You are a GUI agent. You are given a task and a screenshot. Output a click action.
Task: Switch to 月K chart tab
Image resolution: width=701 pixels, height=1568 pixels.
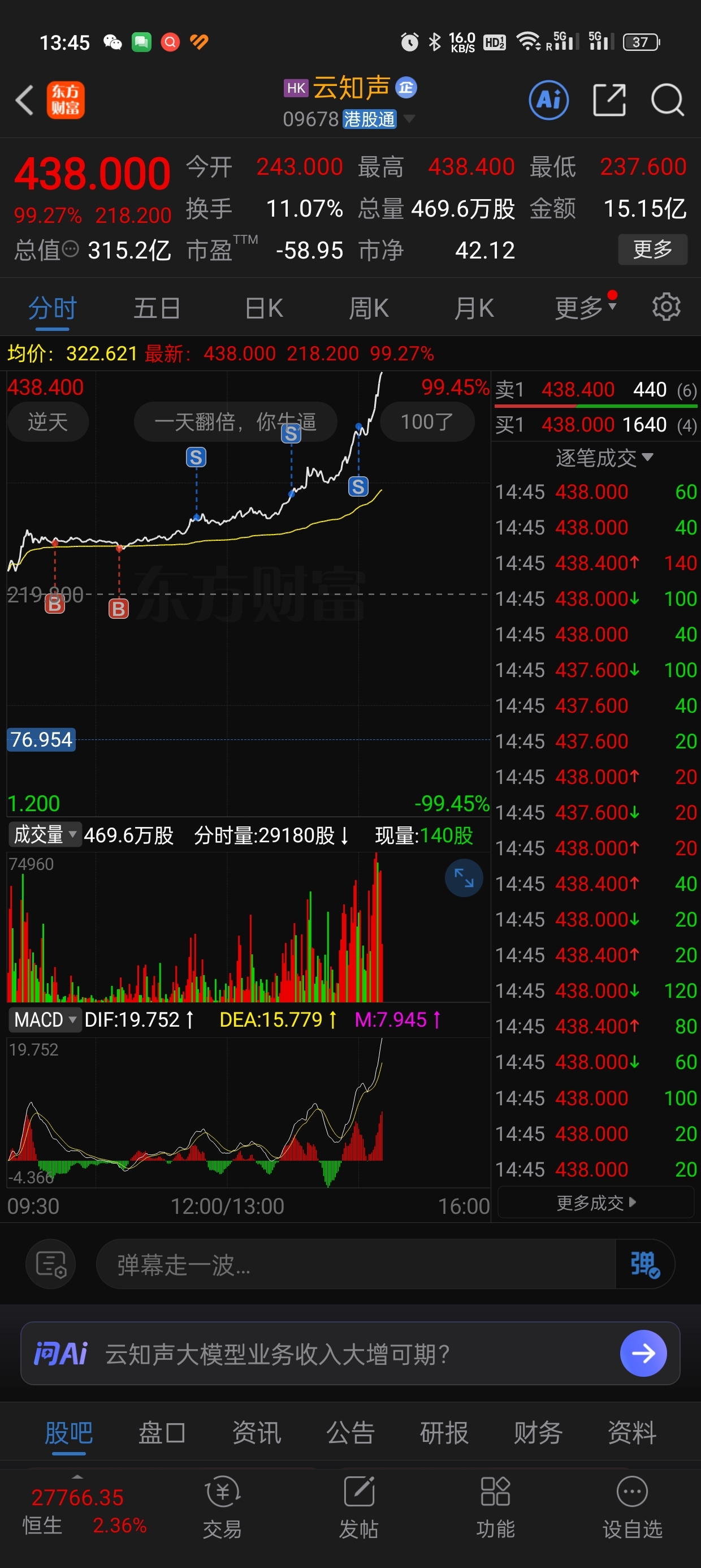(474, 308)
